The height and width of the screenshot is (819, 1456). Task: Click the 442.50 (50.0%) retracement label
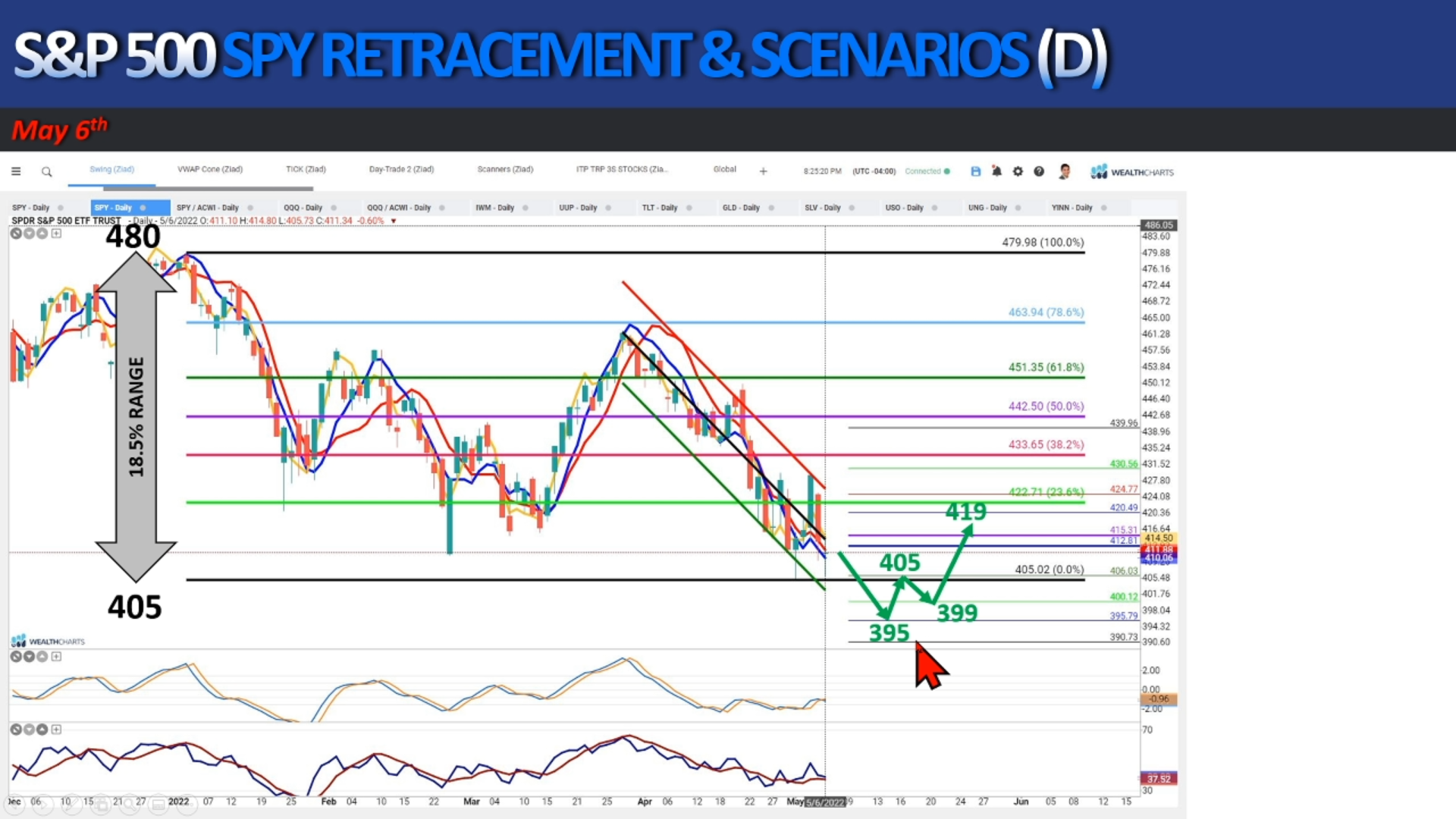[1046, 406]
